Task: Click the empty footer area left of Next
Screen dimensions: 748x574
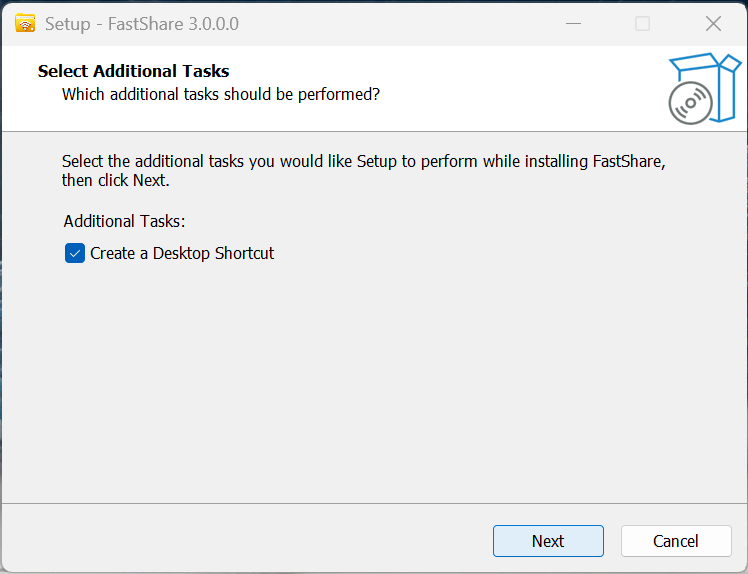Action: pos(250,541)
